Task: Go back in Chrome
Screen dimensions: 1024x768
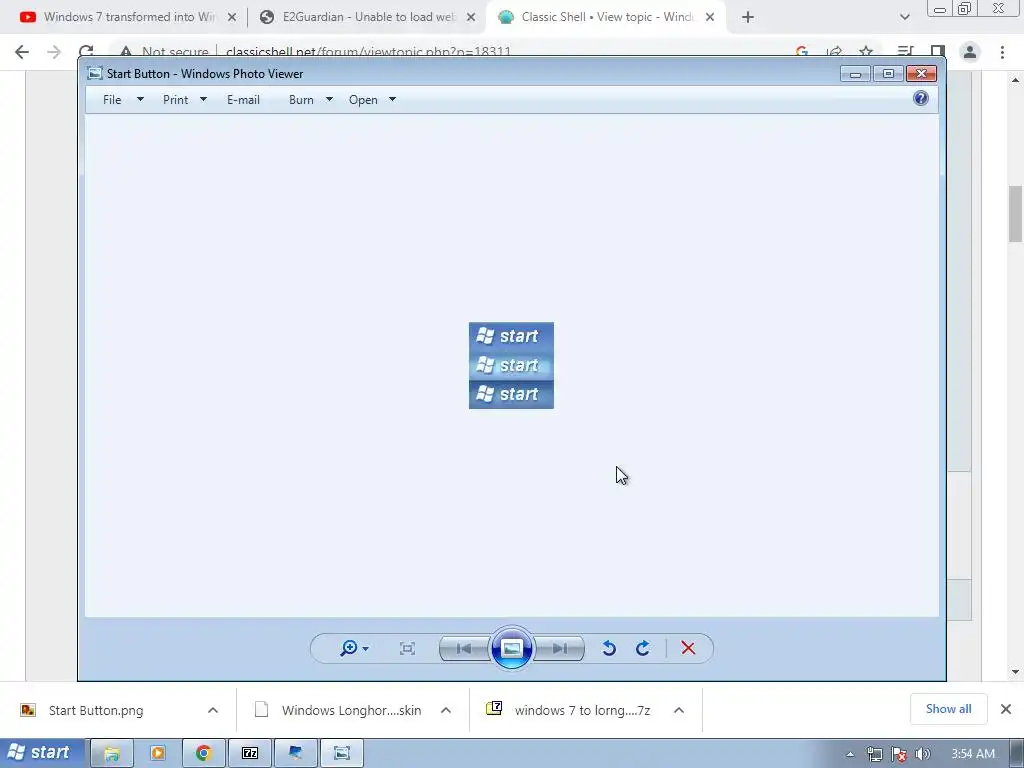Action: pyautogui.click(x=22, y=52)
